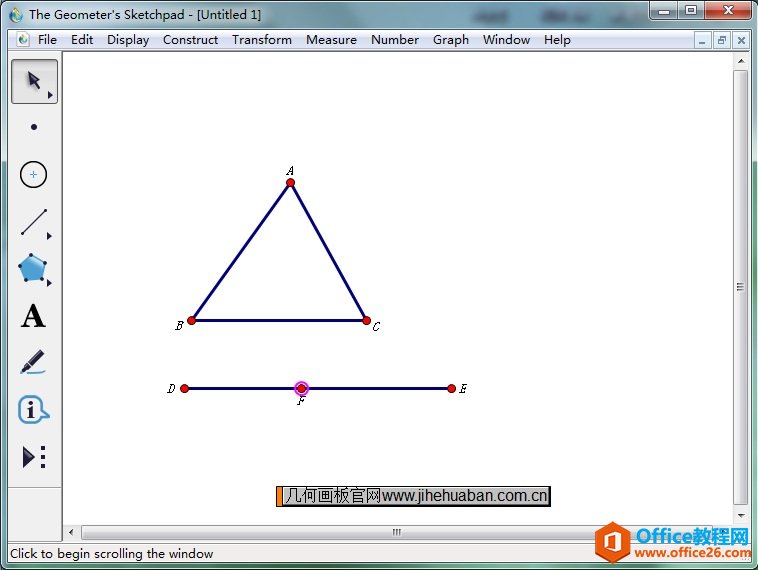Select point A at triangle apex
This screenshot has height=570, width=758.
[290, 182]
